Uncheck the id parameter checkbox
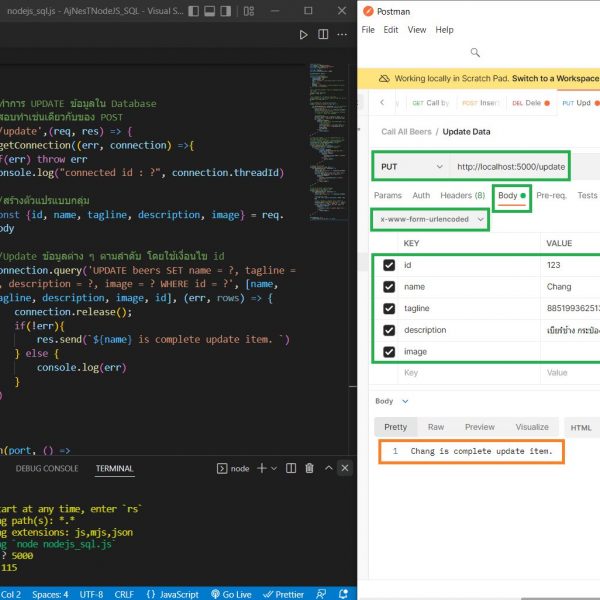Screen dimensions: 600x600 [x=389, y=265]
